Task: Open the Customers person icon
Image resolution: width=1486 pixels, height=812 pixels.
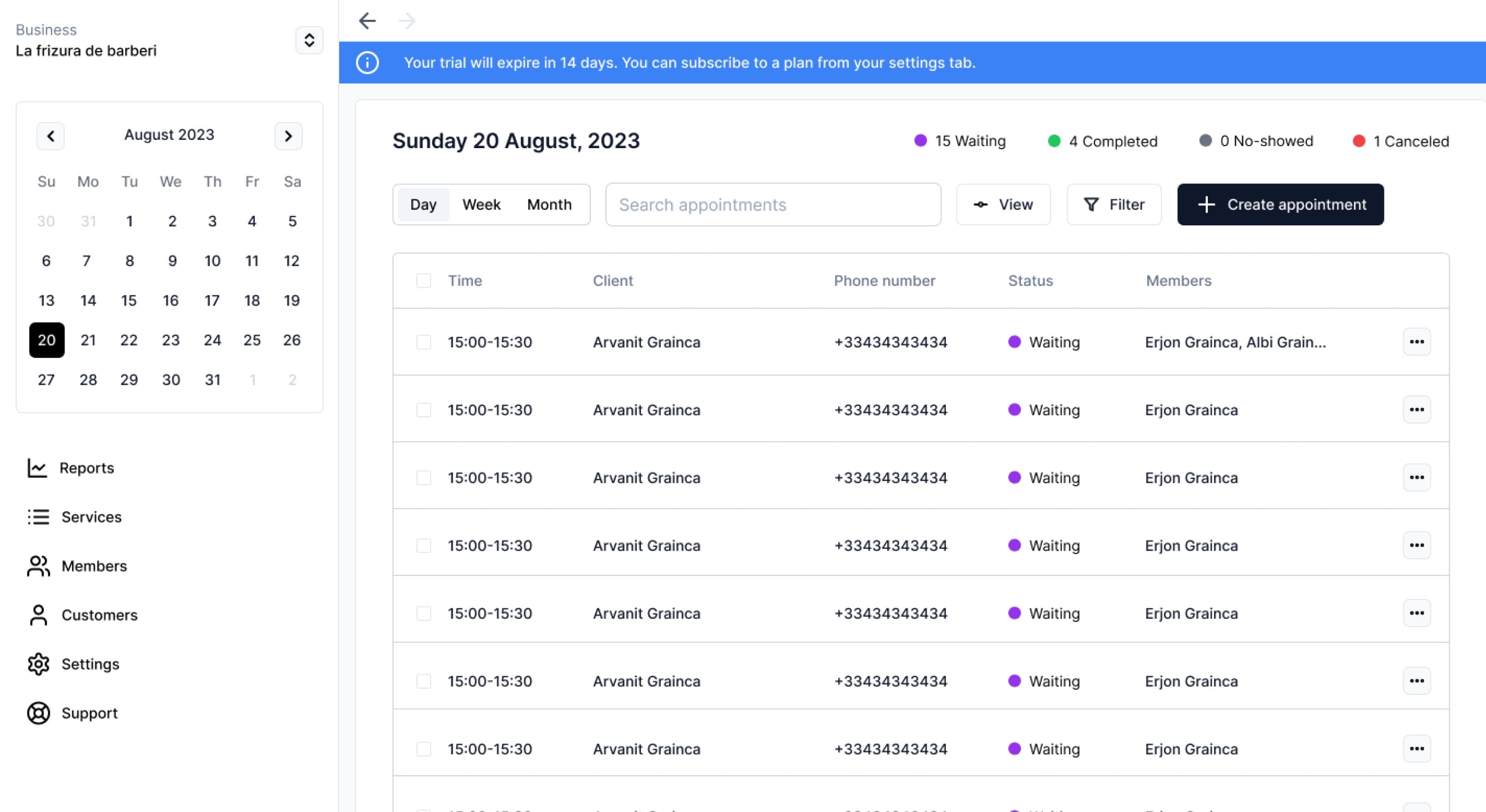Action: click(x=38, y=615)
